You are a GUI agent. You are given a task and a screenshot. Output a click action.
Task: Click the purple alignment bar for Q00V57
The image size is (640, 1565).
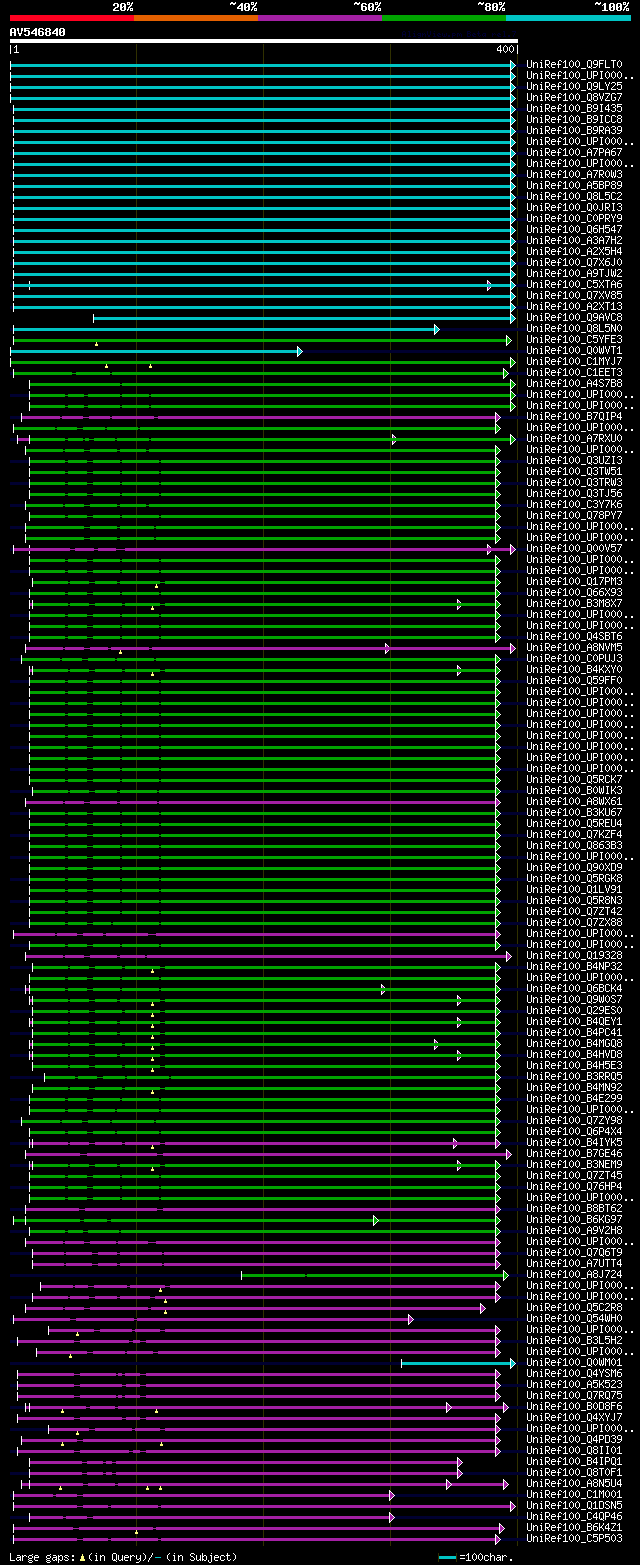pyautogui.click(x=265, y=549)
